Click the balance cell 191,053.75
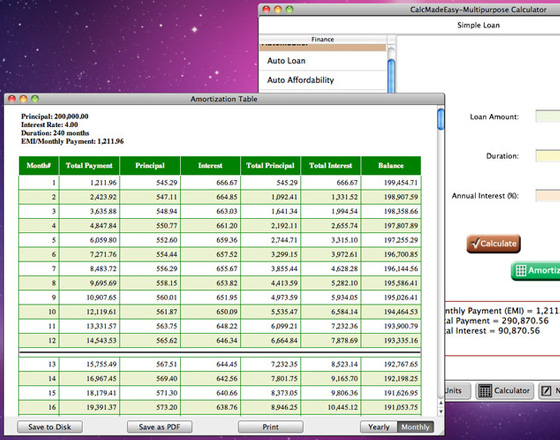 pos(391,407)
